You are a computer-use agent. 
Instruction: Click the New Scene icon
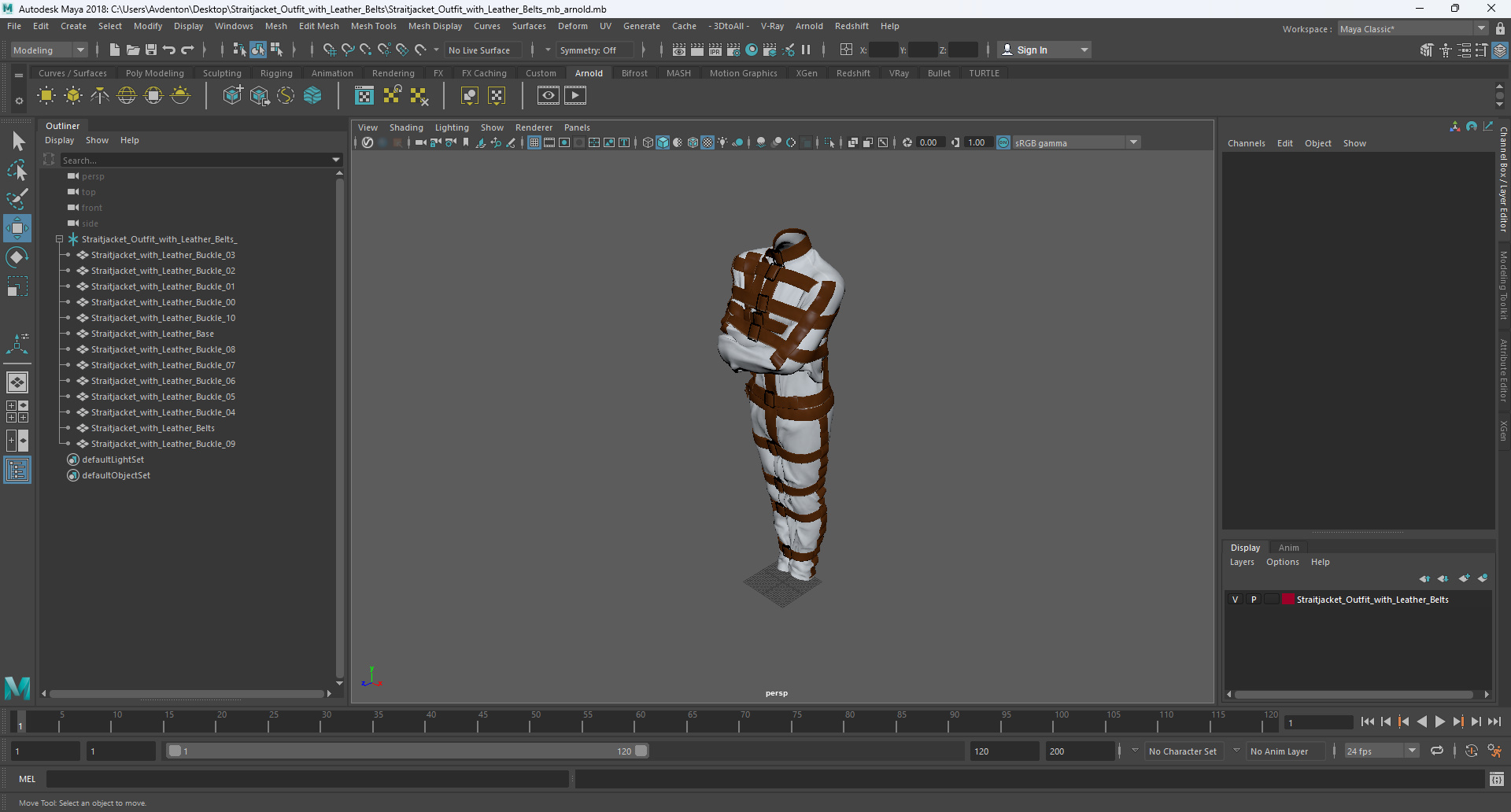point(114,50)
